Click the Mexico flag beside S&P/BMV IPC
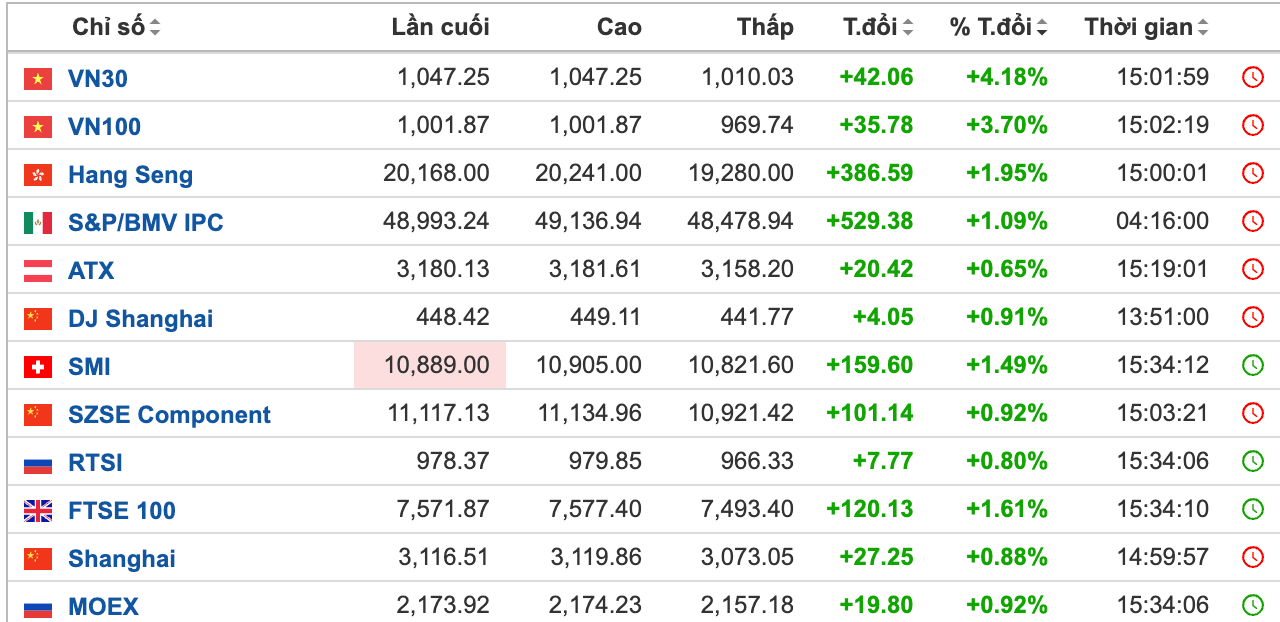The height and width of the screenshot is (622, 1280). tap(38, 223)
